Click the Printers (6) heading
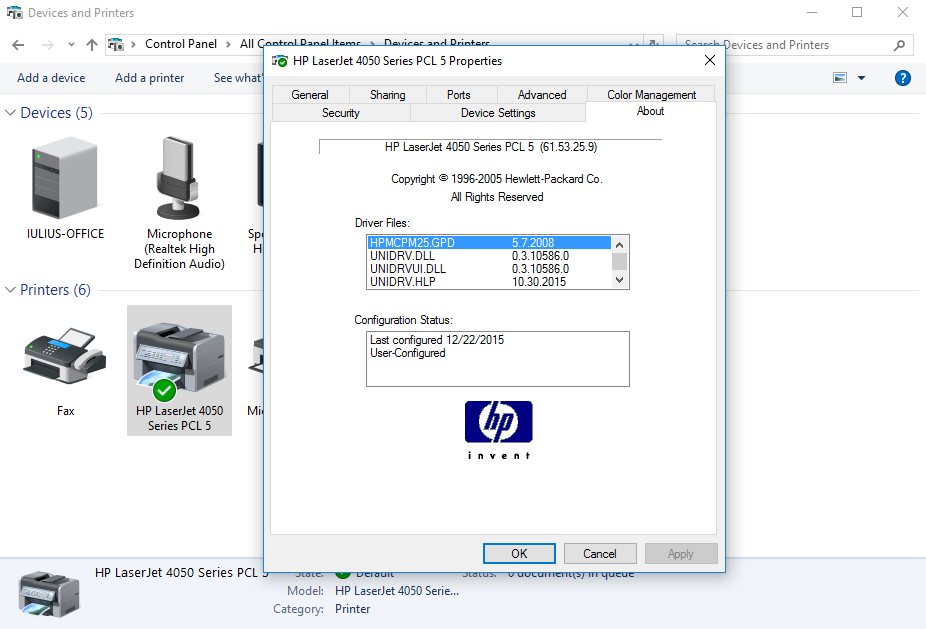The width and height of the screenshot is (926, 629). (x=56, y=289)
